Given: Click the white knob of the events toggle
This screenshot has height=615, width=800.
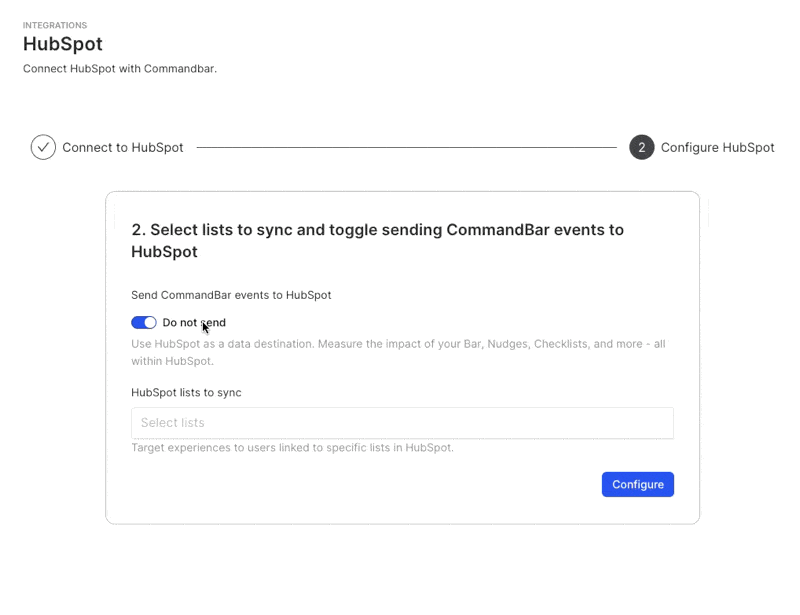Looking at the screenshot, I should point(150,323).
